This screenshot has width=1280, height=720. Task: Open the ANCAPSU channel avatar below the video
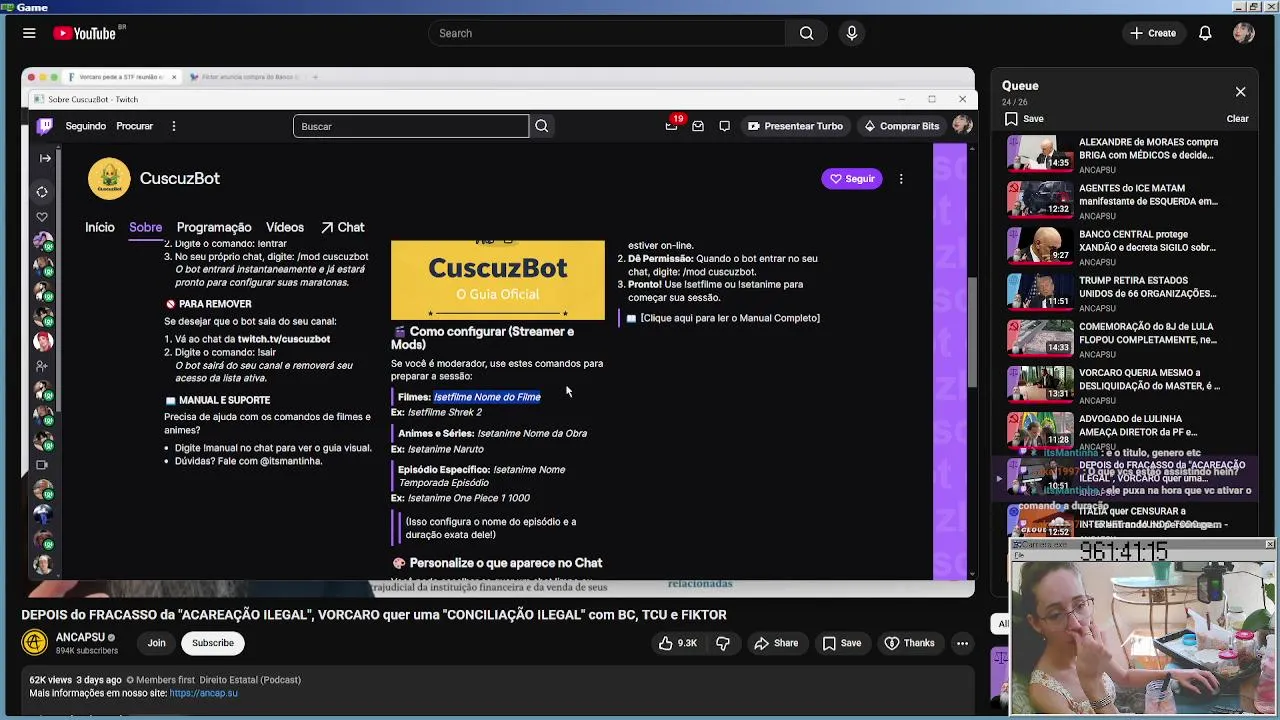[x=35, y=643]
